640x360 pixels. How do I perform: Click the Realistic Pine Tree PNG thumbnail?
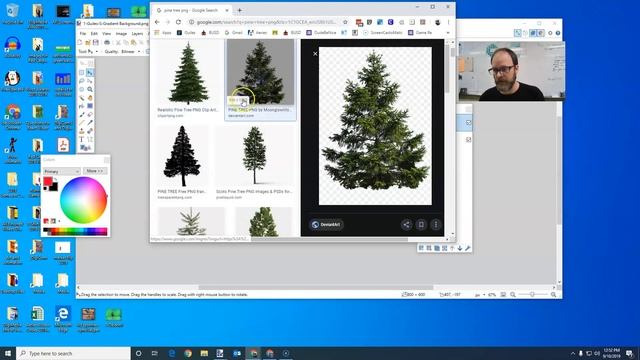click(x=188, y=73)
